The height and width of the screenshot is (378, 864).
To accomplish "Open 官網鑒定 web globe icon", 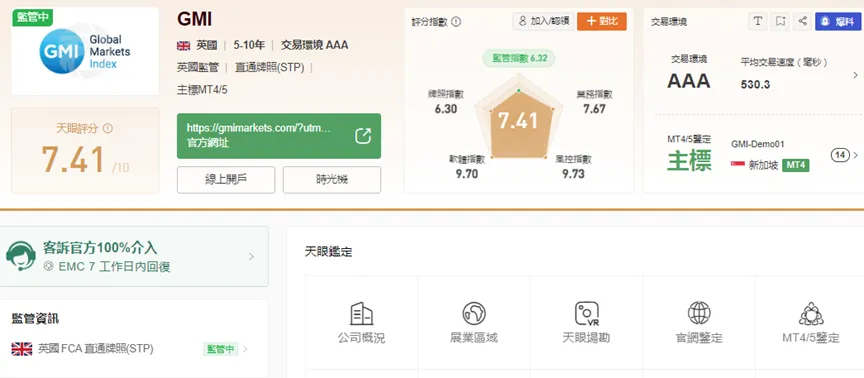I will [x=699, y=314].
